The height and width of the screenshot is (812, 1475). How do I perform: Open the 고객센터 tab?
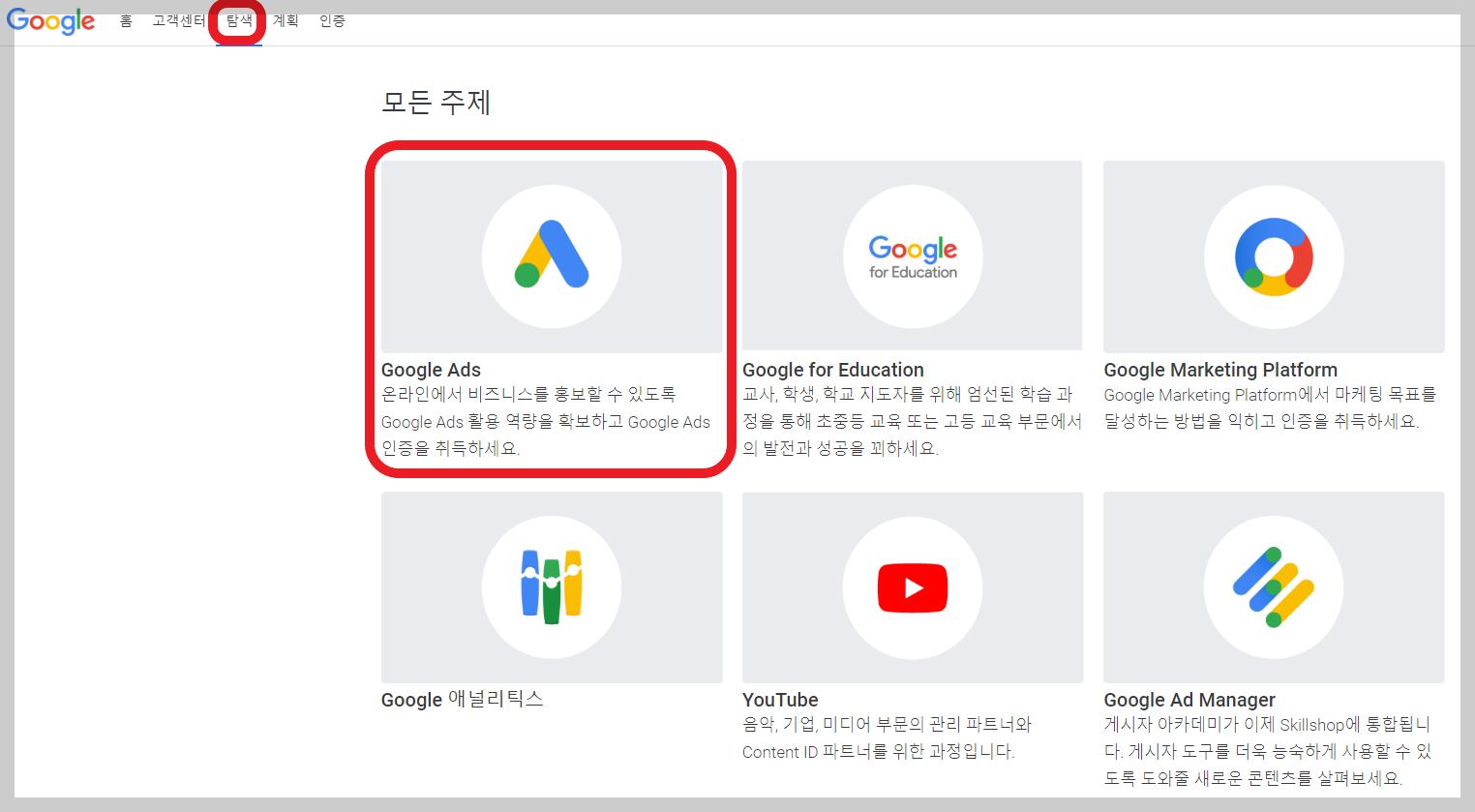click(179, 21)
